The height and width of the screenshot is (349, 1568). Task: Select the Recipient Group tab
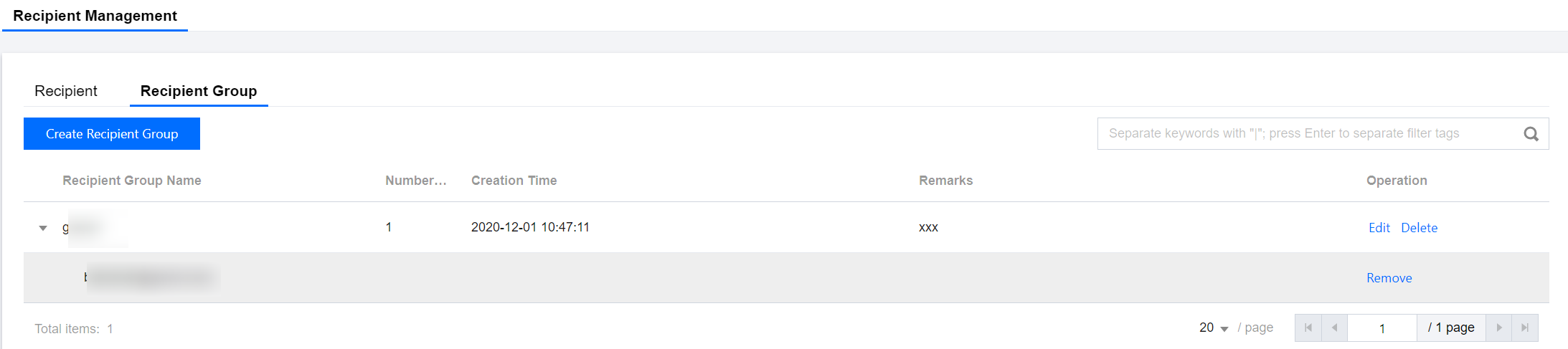pyautogui.click(x=199, y=91)
